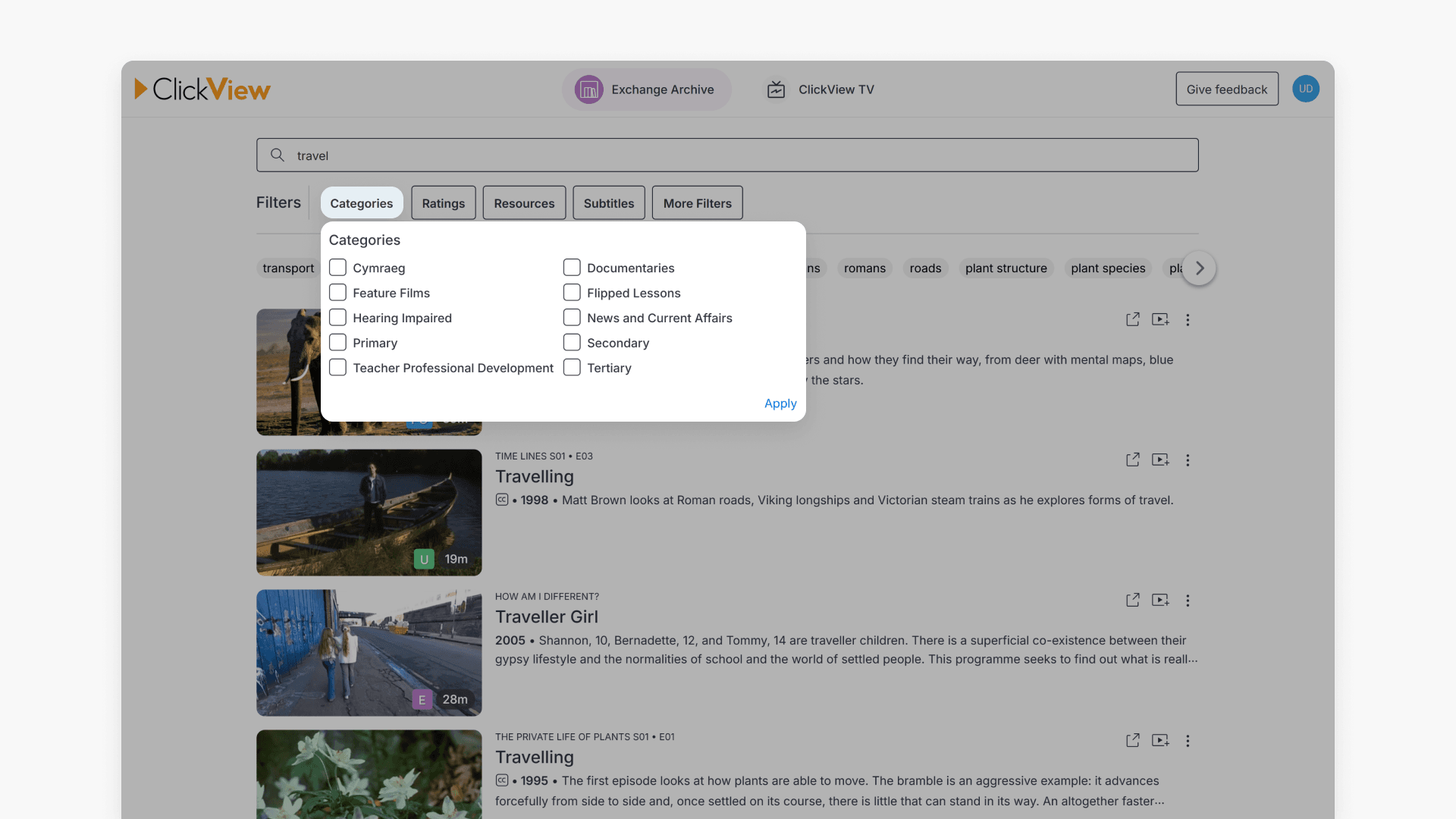Click the search magnifier icon

pyautogui.click(x=278, y=155)
